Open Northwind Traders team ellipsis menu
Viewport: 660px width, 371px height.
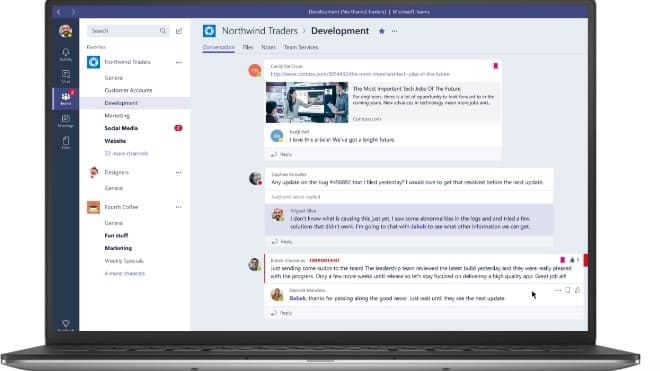tap(179, 62)
